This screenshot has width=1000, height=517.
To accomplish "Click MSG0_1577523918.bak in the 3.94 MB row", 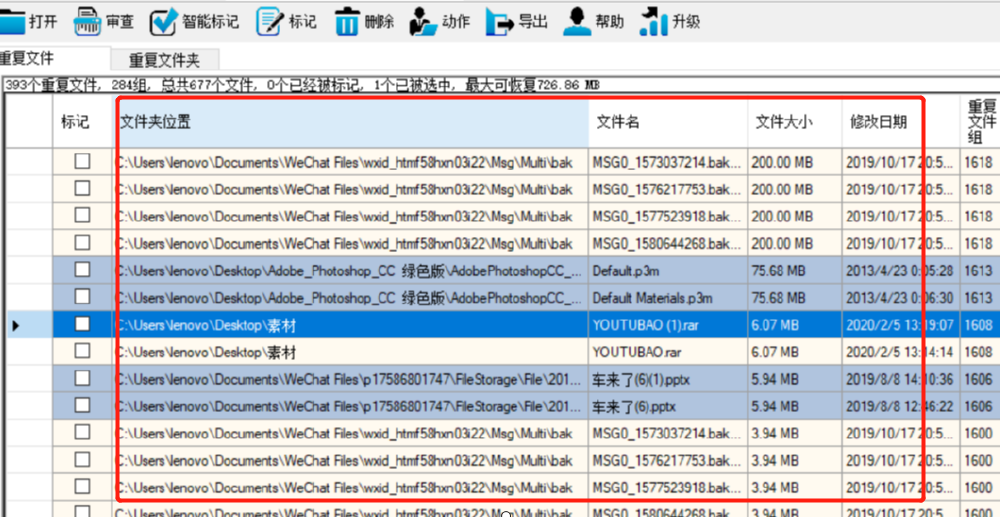I will tap(668, 488).
